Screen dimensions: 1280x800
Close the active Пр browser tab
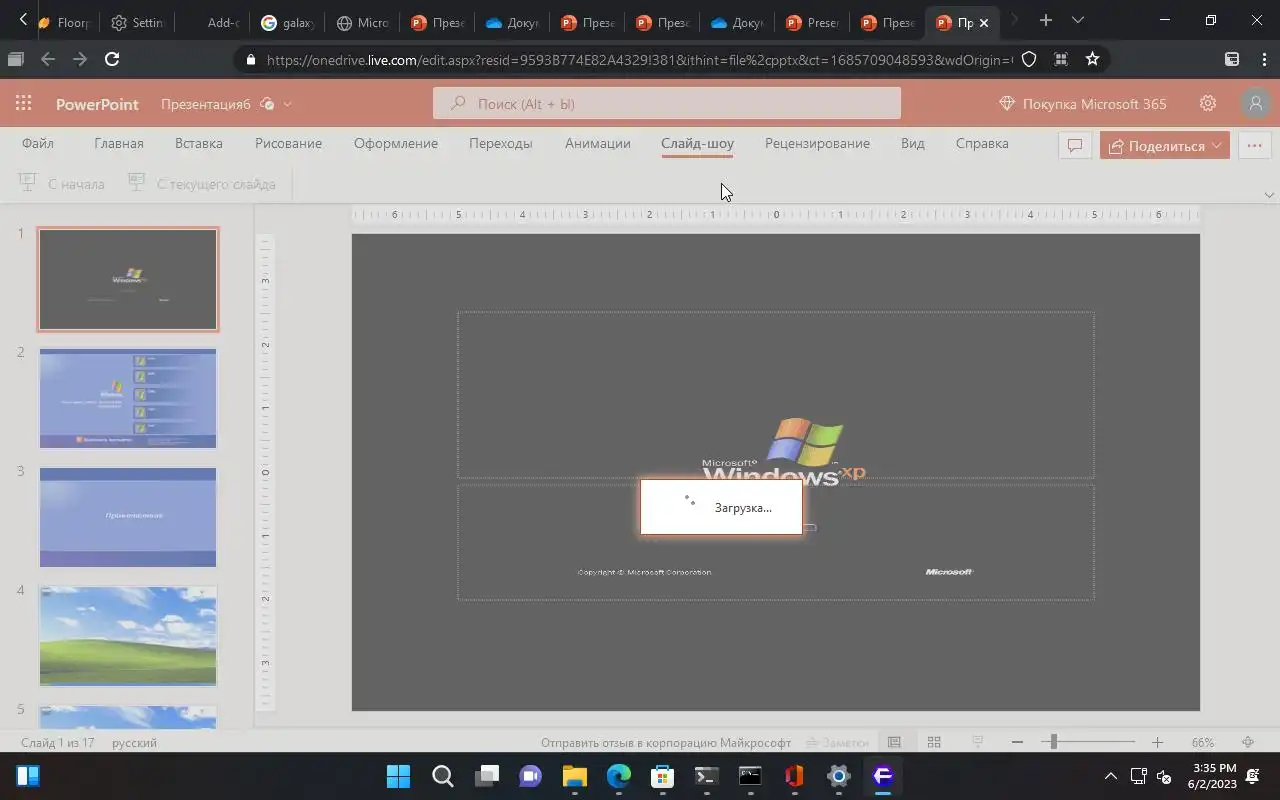point(984,22)
